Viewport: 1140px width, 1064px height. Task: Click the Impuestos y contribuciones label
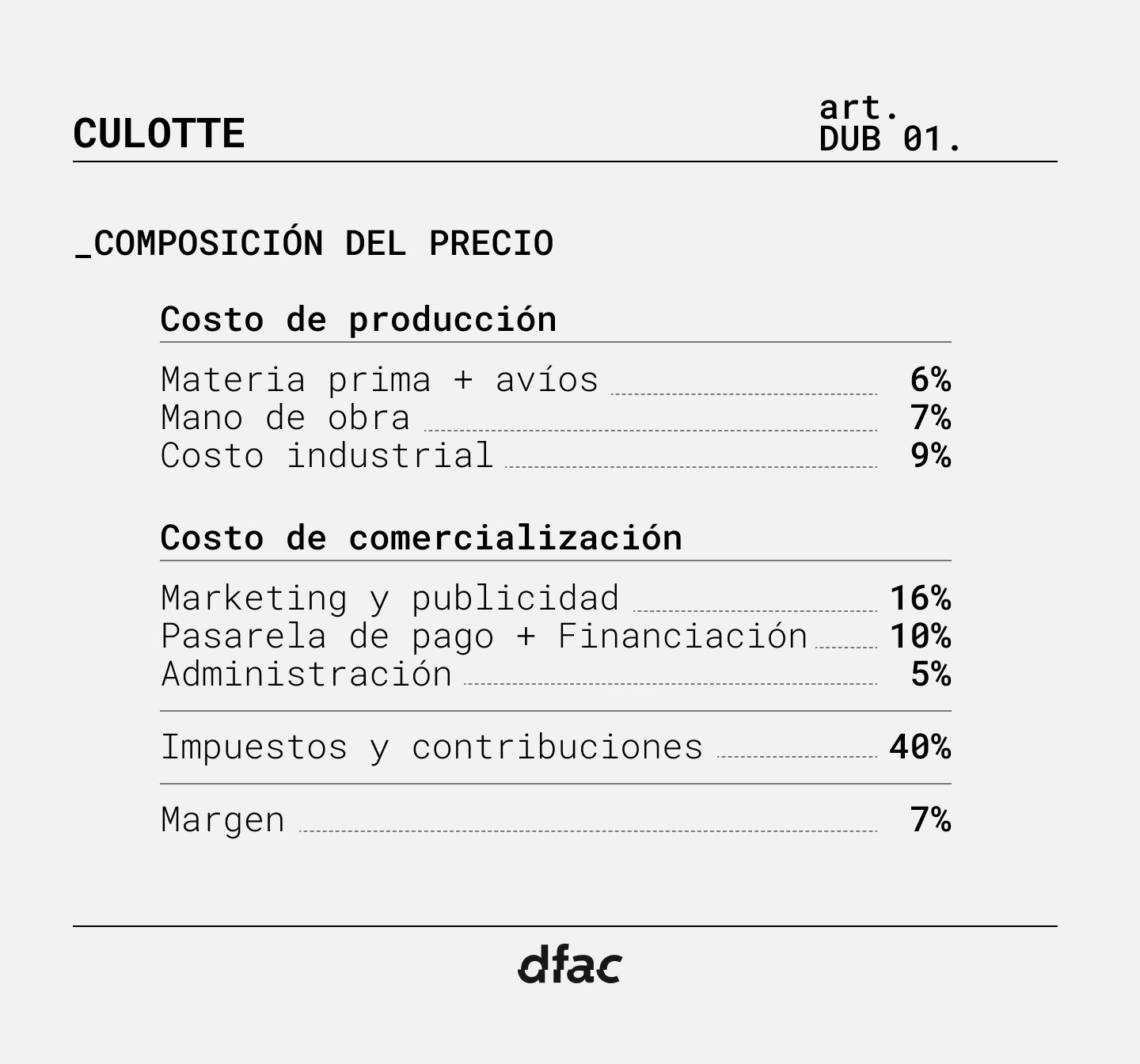[x=431, y=747]
